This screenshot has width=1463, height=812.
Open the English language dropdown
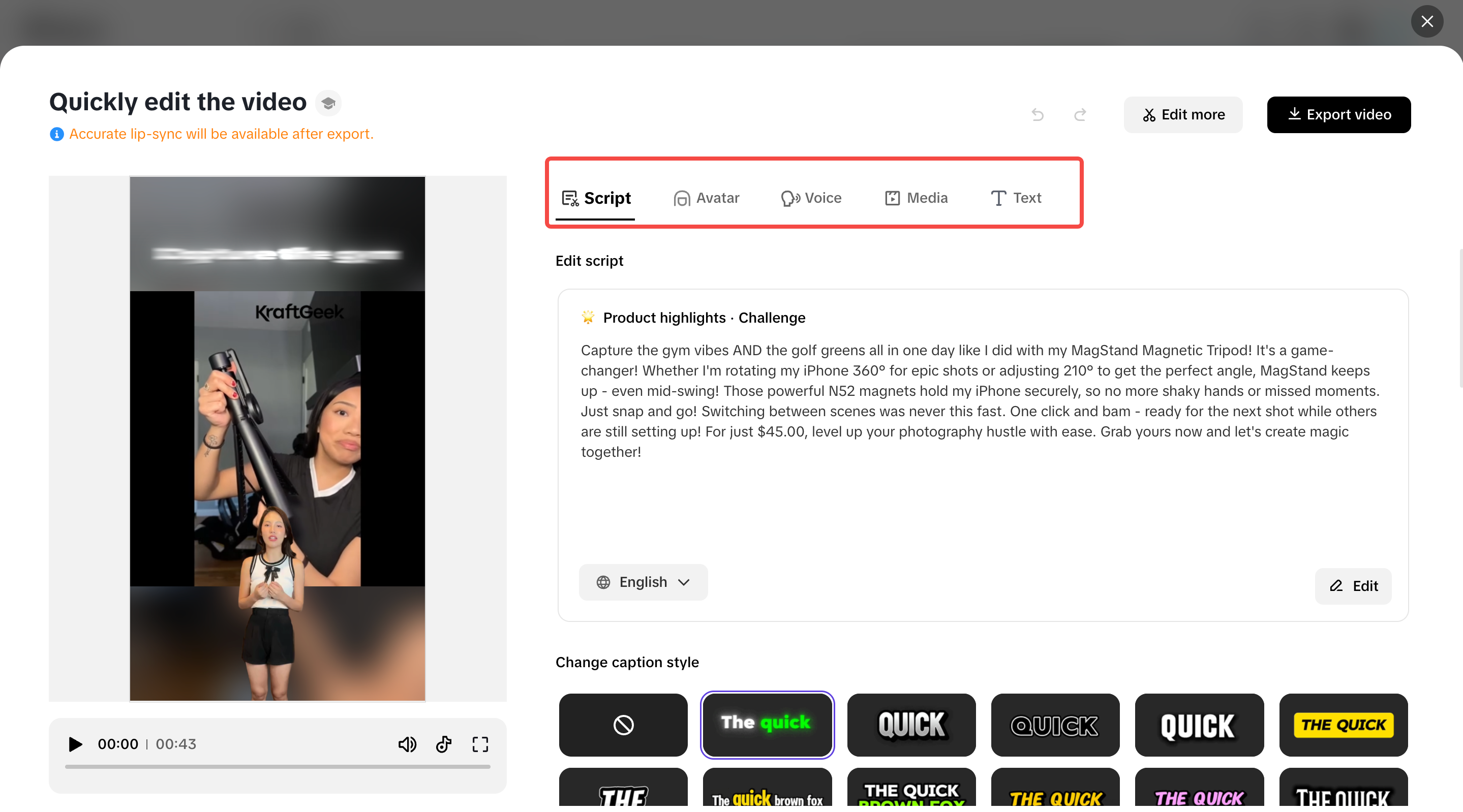(x=643, y=582)
